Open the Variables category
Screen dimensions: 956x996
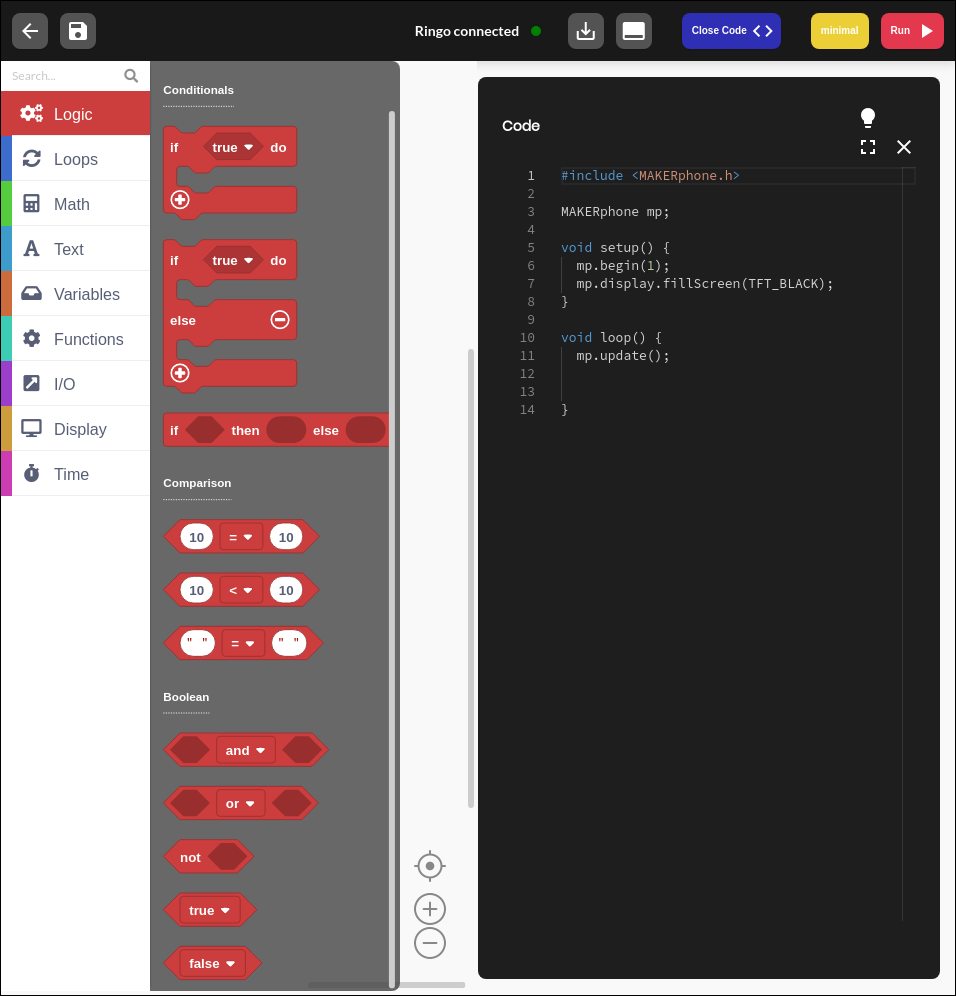coord(76,294)
